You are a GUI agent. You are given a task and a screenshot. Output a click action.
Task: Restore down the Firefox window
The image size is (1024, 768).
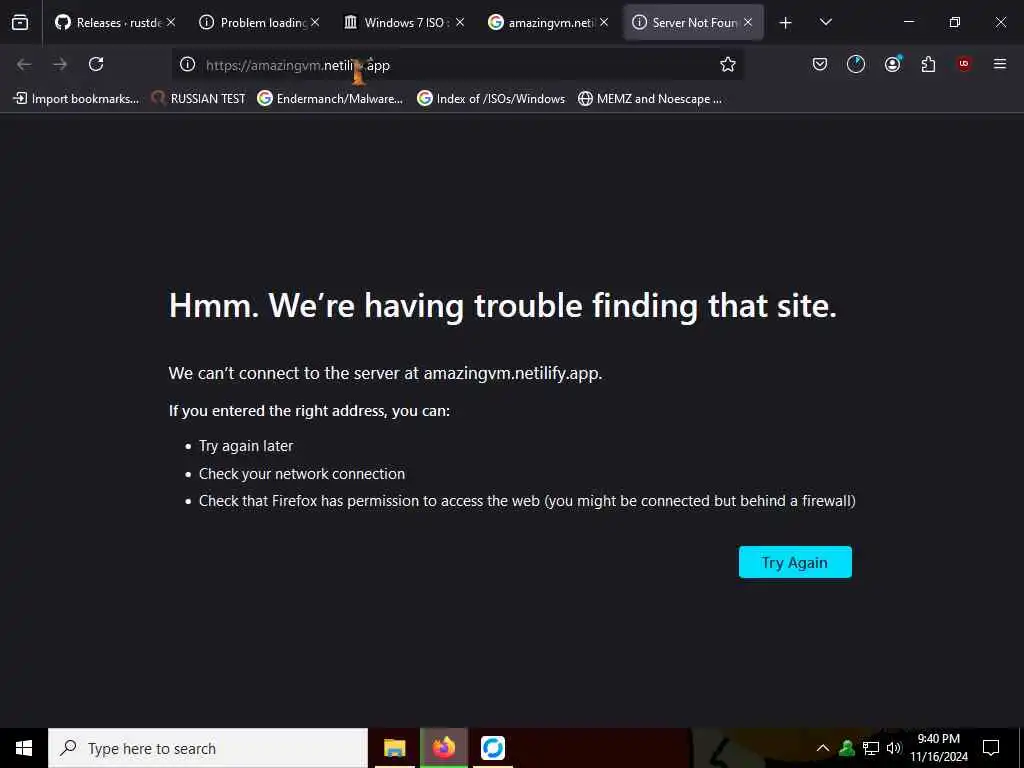click(x=955, y=22)
